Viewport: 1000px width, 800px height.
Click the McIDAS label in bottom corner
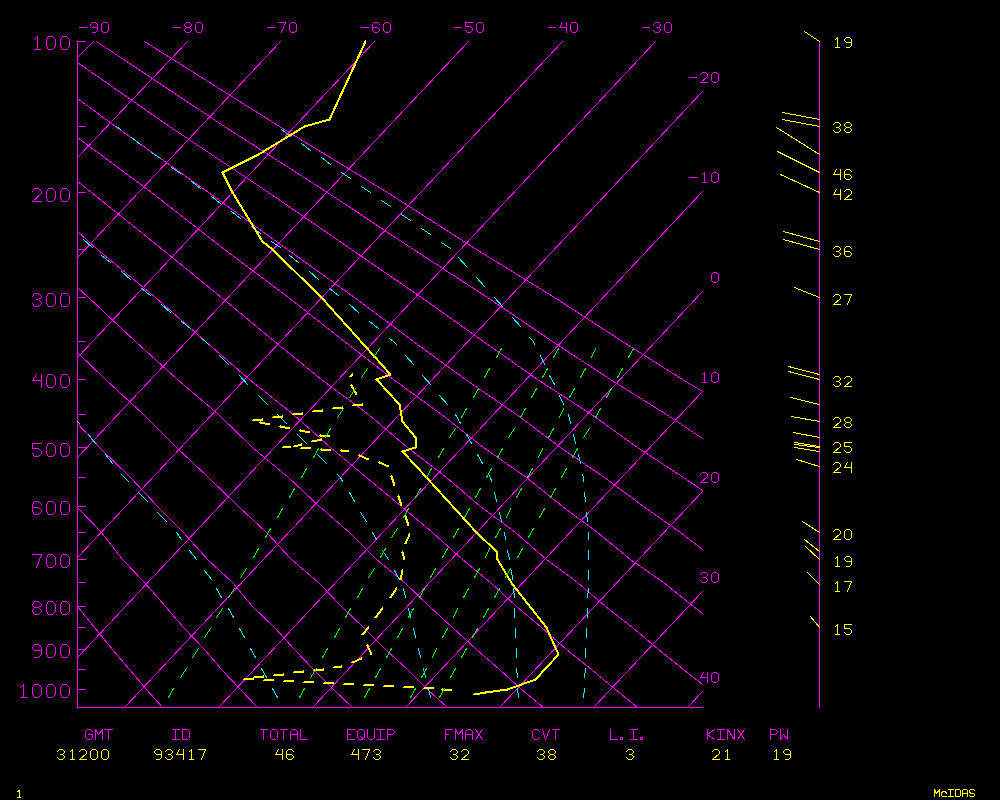coord(954,793)
